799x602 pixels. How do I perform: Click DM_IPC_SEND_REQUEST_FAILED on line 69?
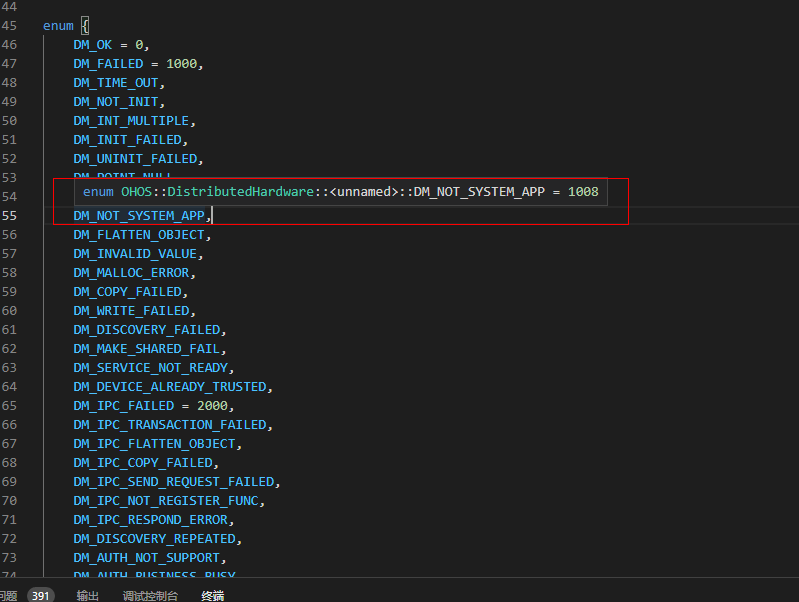coord(174,482)
